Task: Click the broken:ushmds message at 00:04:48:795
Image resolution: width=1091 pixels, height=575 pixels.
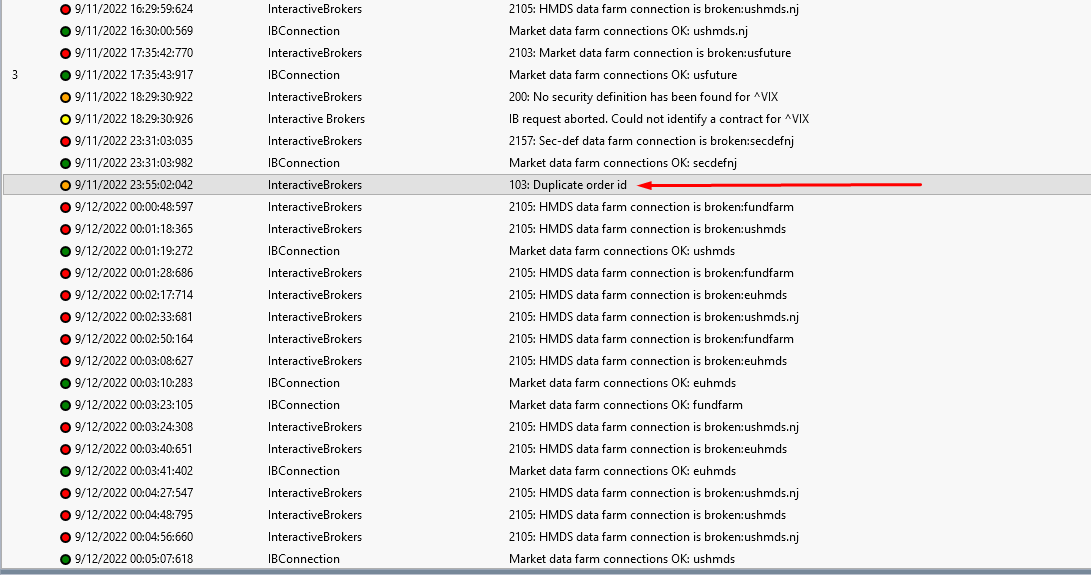Action: tap(647, 515)
